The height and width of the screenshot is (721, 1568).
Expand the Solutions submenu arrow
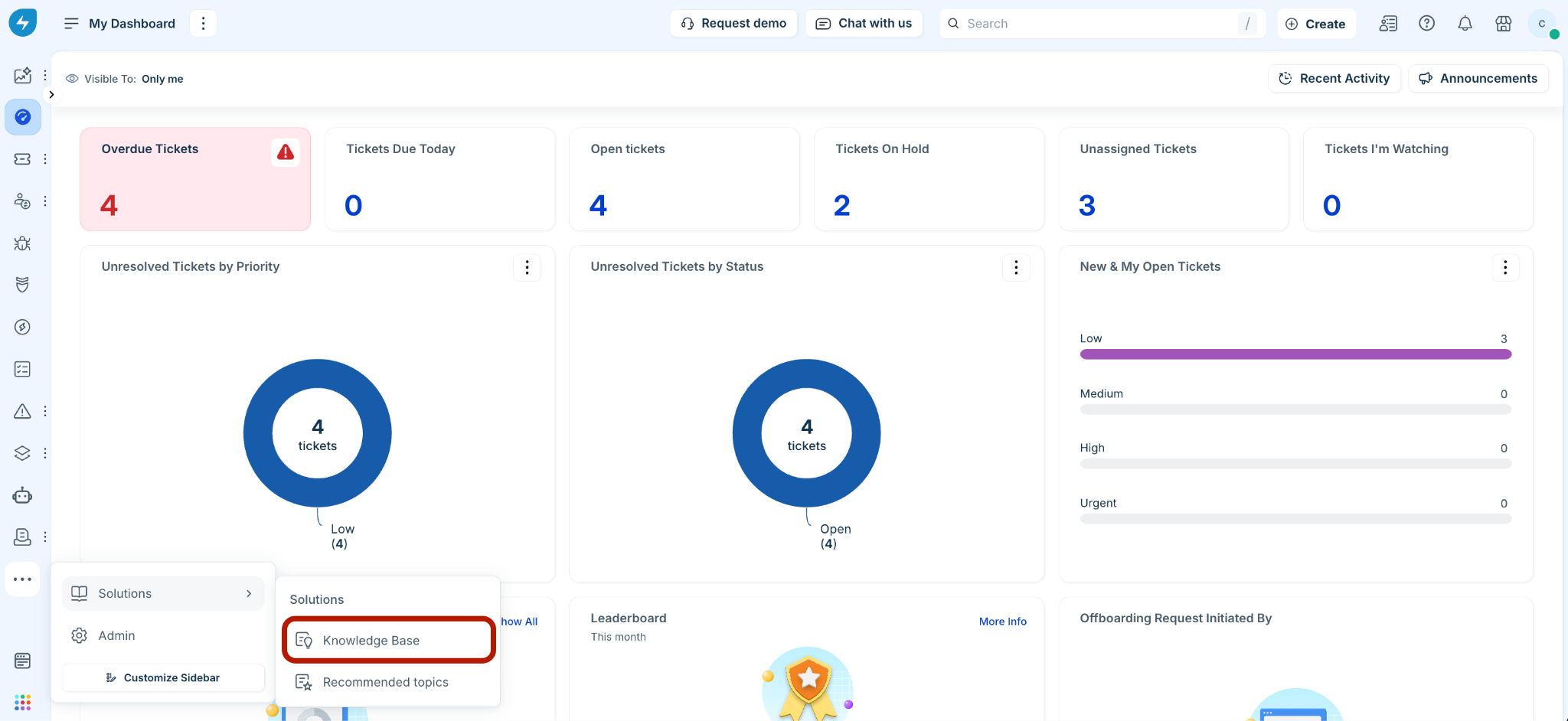pos(249,593)
